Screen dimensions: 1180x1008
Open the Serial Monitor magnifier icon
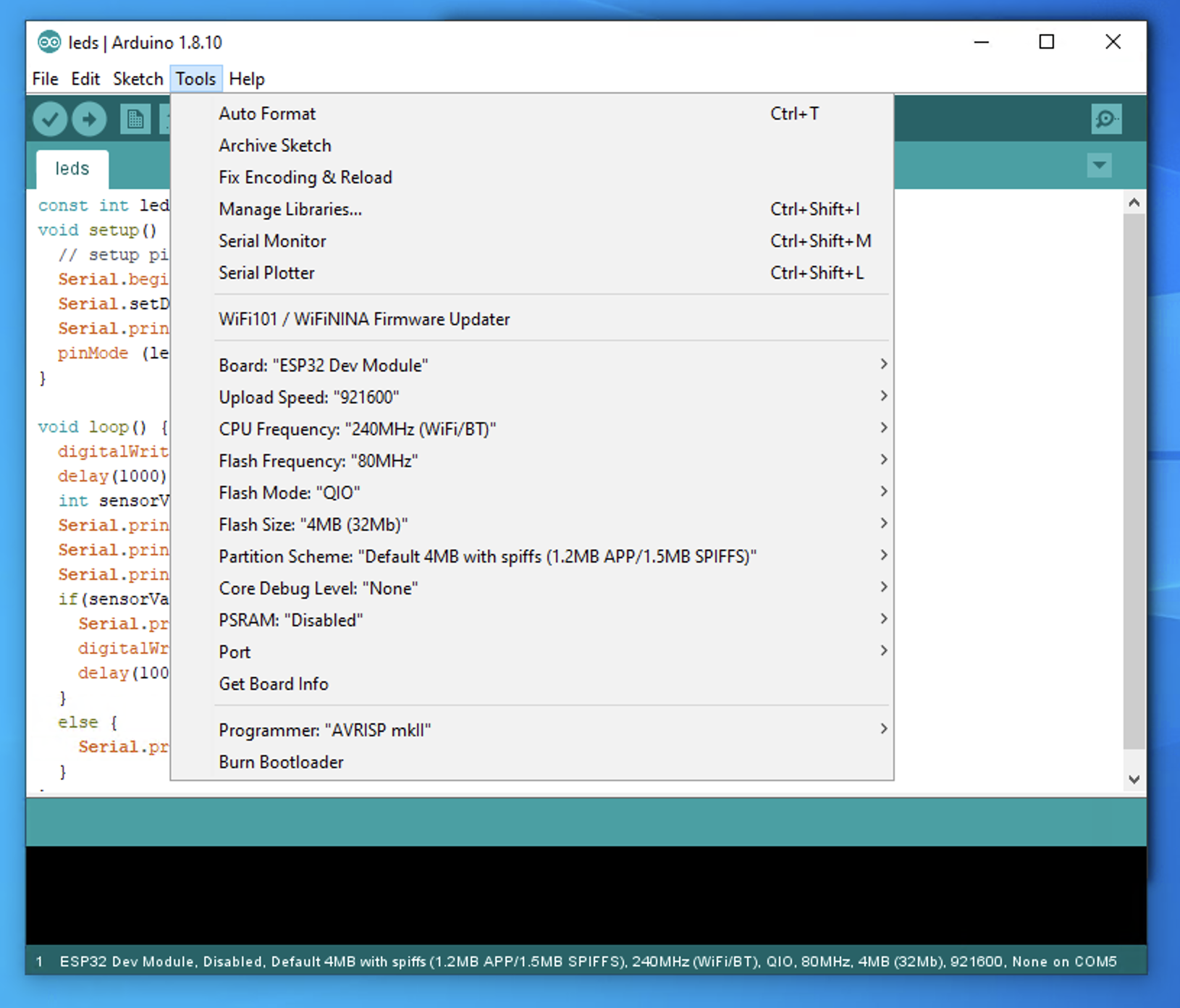tap(1106, 119)
